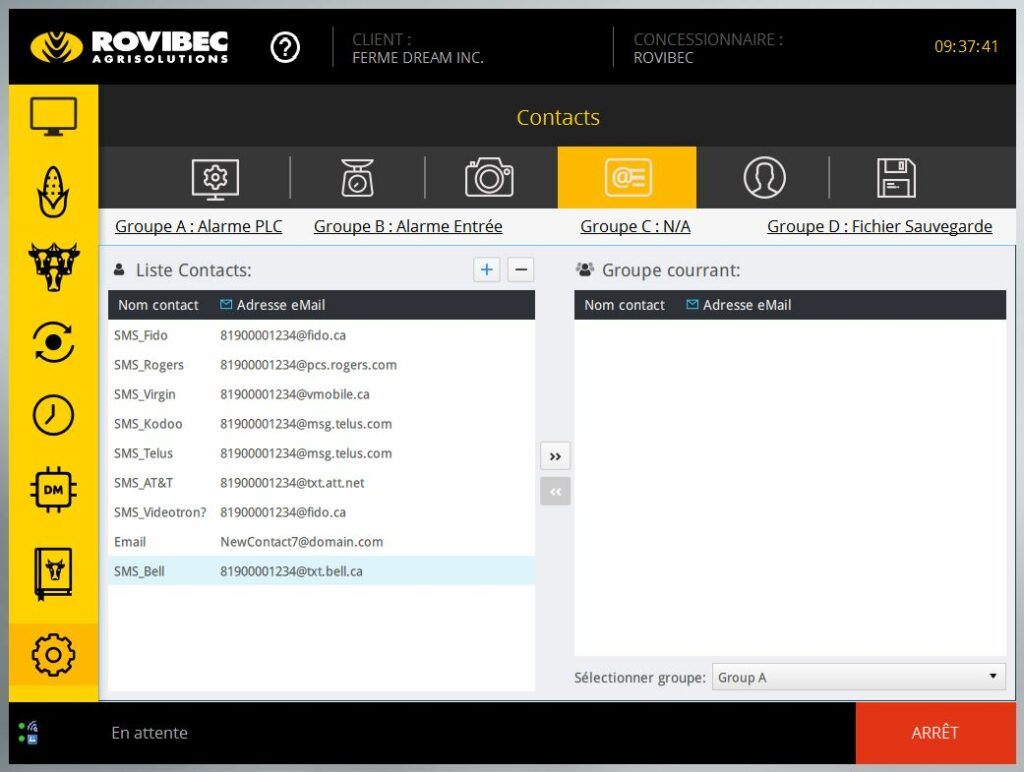This screenshot has width=1024, height=772.
Task: Select the SMS_Bell contact row
Action: pyautogui.click(x=321, y=571)
